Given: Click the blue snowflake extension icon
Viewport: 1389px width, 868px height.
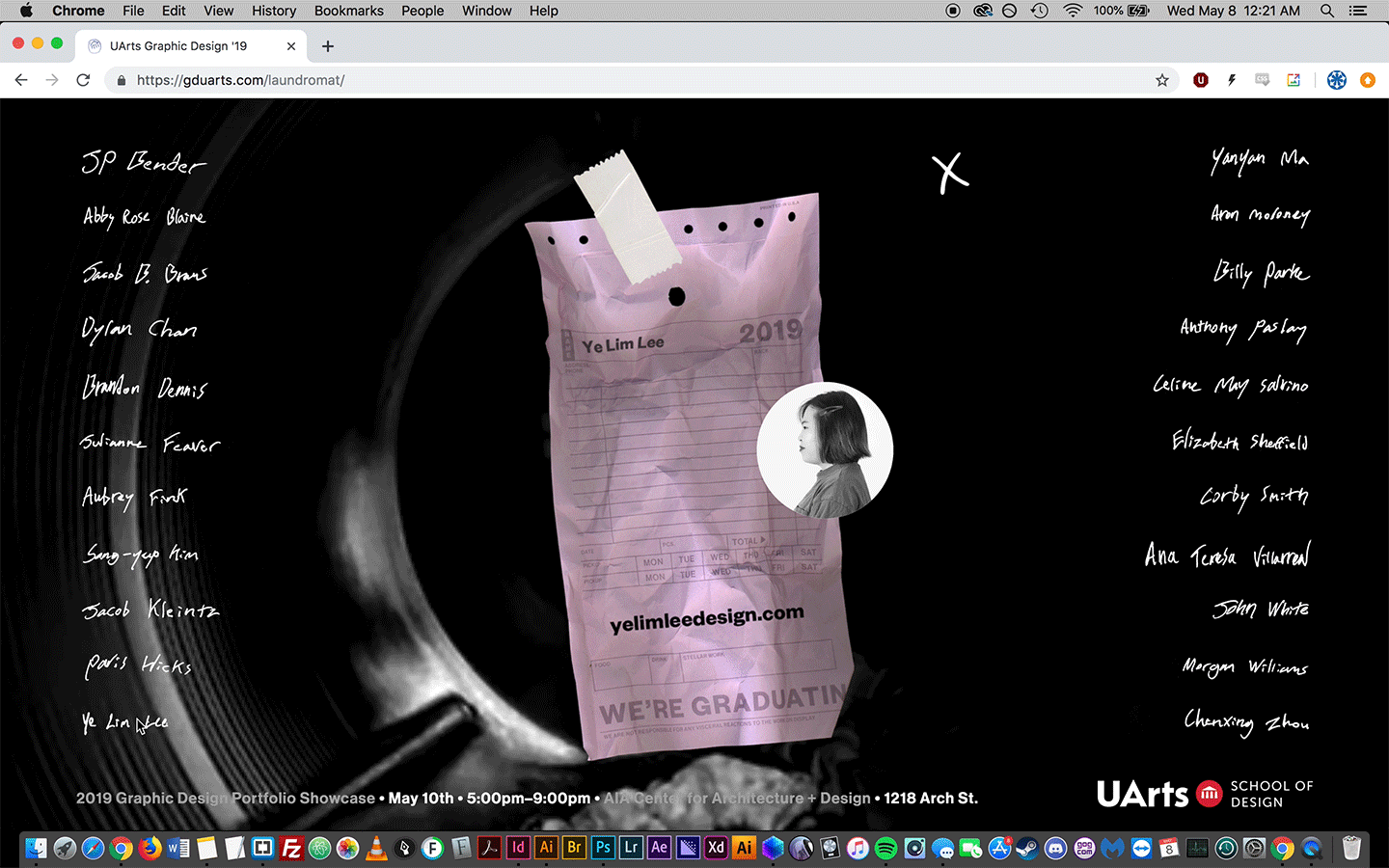Looking at the screenshot, I should (1337, 80).
